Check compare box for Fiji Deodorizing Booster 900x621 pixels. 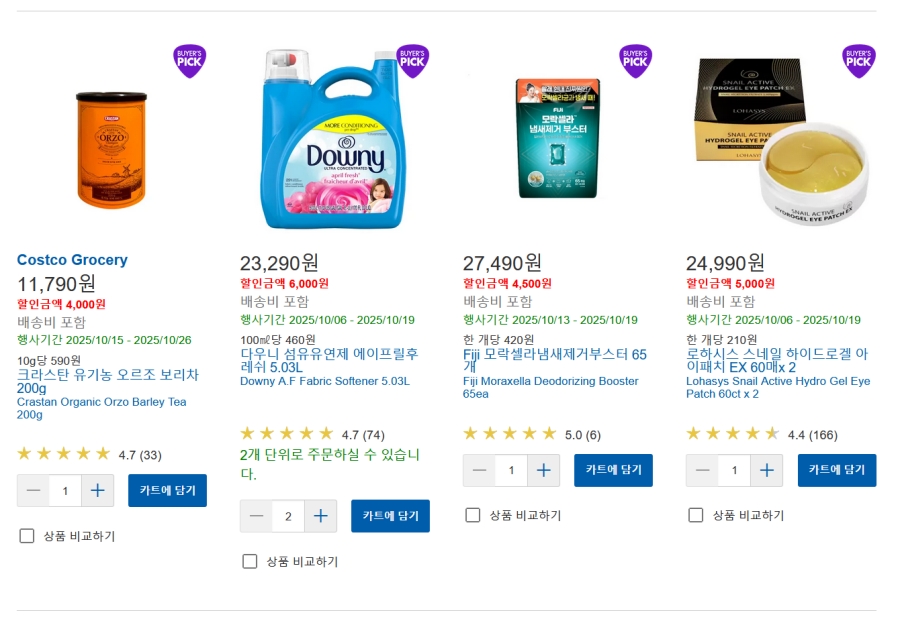[x=473, y=515]
